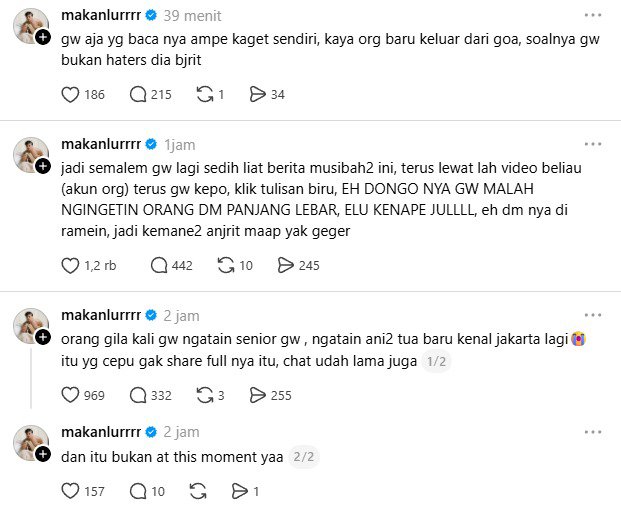The width and height of the screenshot is (621, 512).
Task: Click the 1/2 thread indicator badge
Action: [x=436, y=361]
